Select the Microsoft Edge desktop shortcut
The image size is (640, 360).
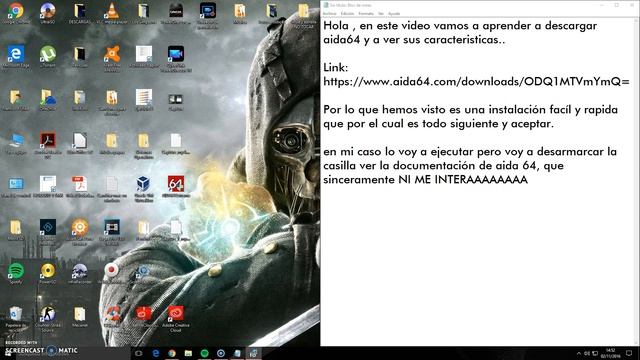coord(16,56)
